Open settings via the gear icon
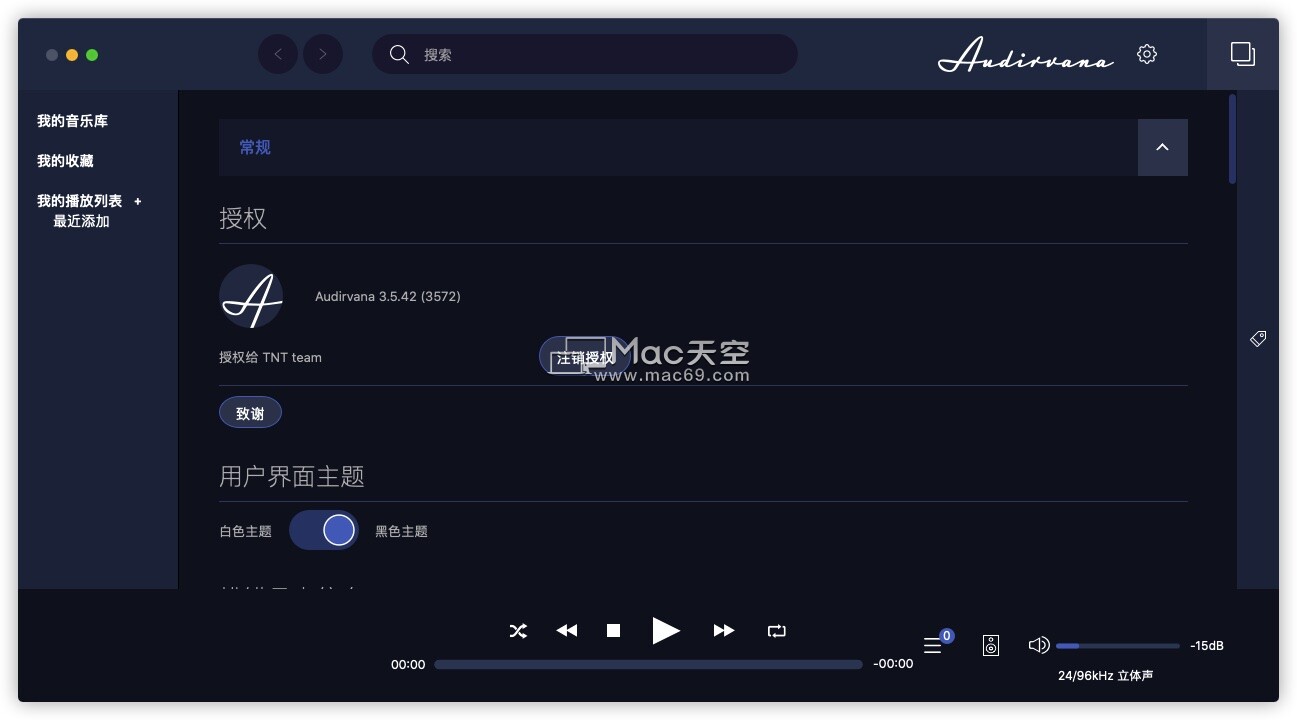 pos(1147,54)
